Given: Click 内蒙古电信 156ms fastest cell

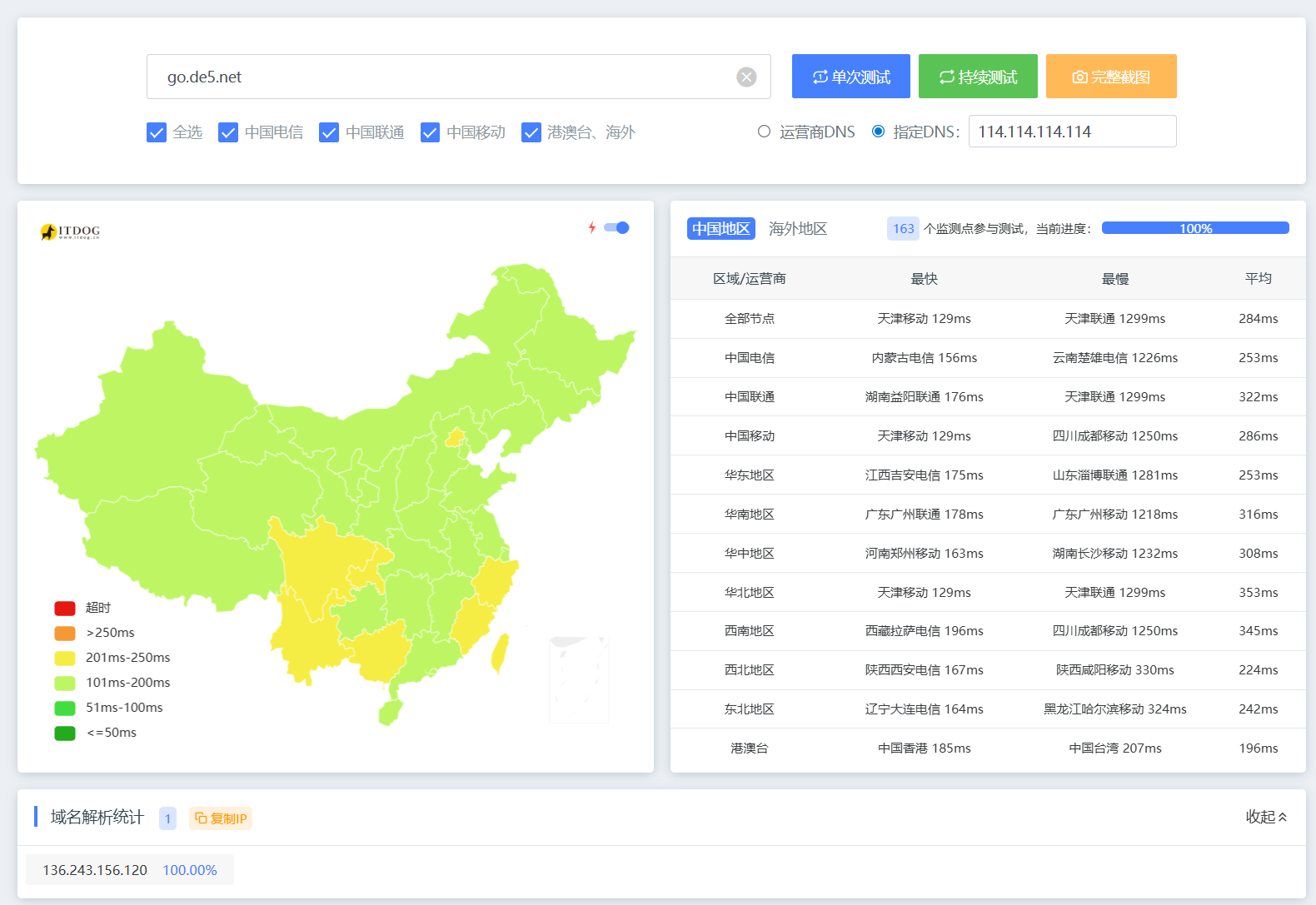Looking at the screenshot, I should tap(925, 358).
